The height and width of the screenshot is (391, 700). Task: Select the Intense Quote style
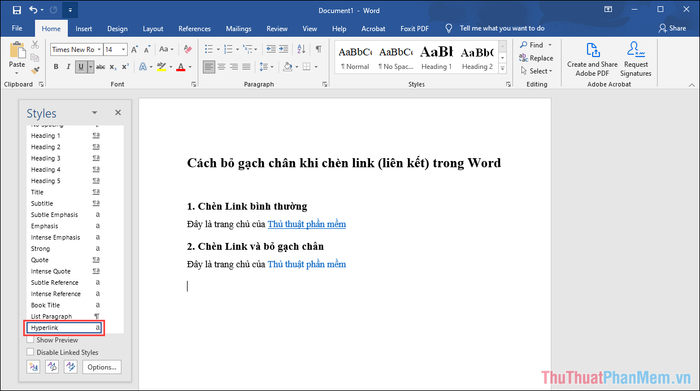(64, 271)
